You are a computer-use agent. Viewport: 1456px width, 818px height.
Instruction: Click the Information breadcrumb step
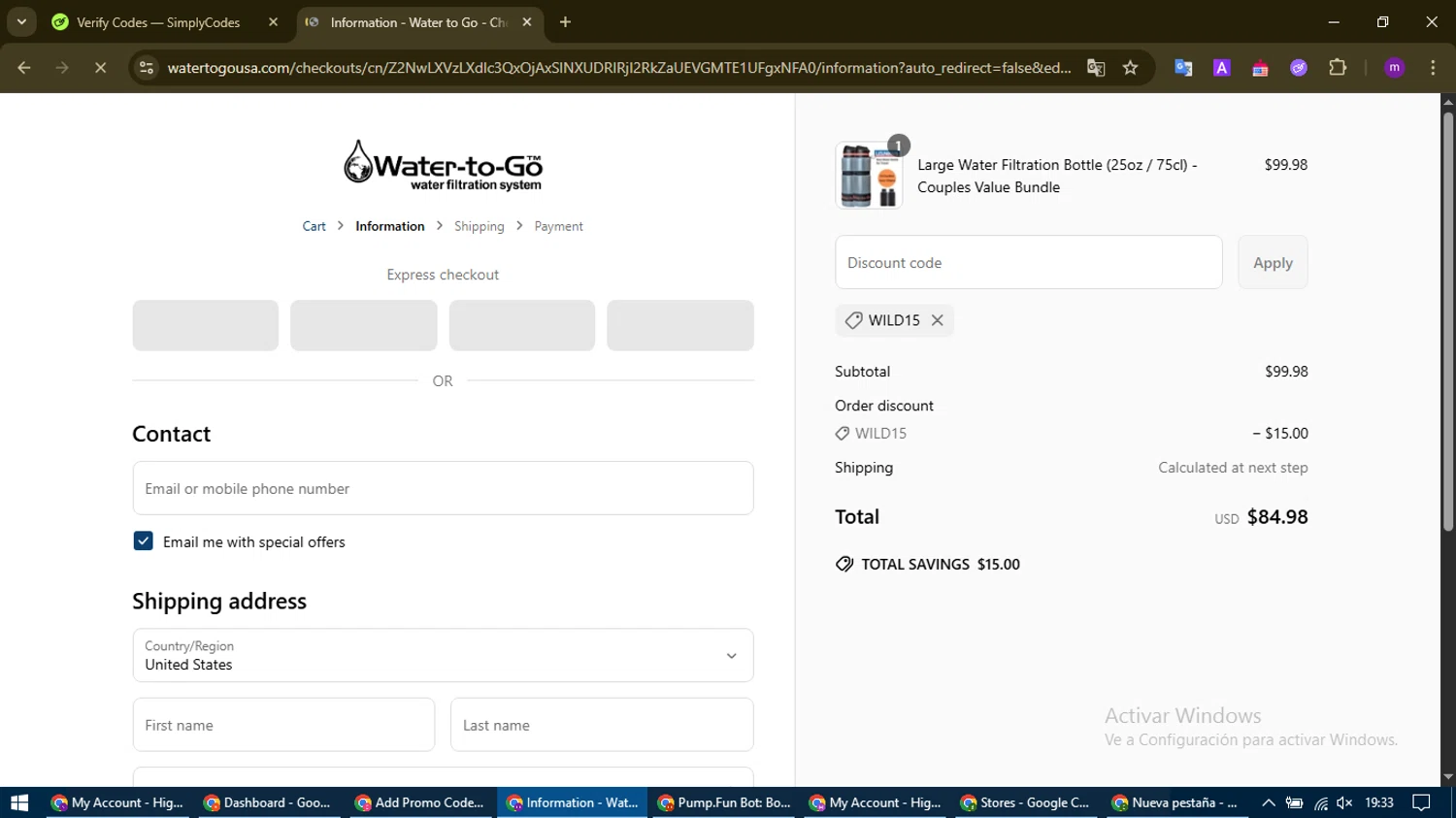[x=389, y=226]
